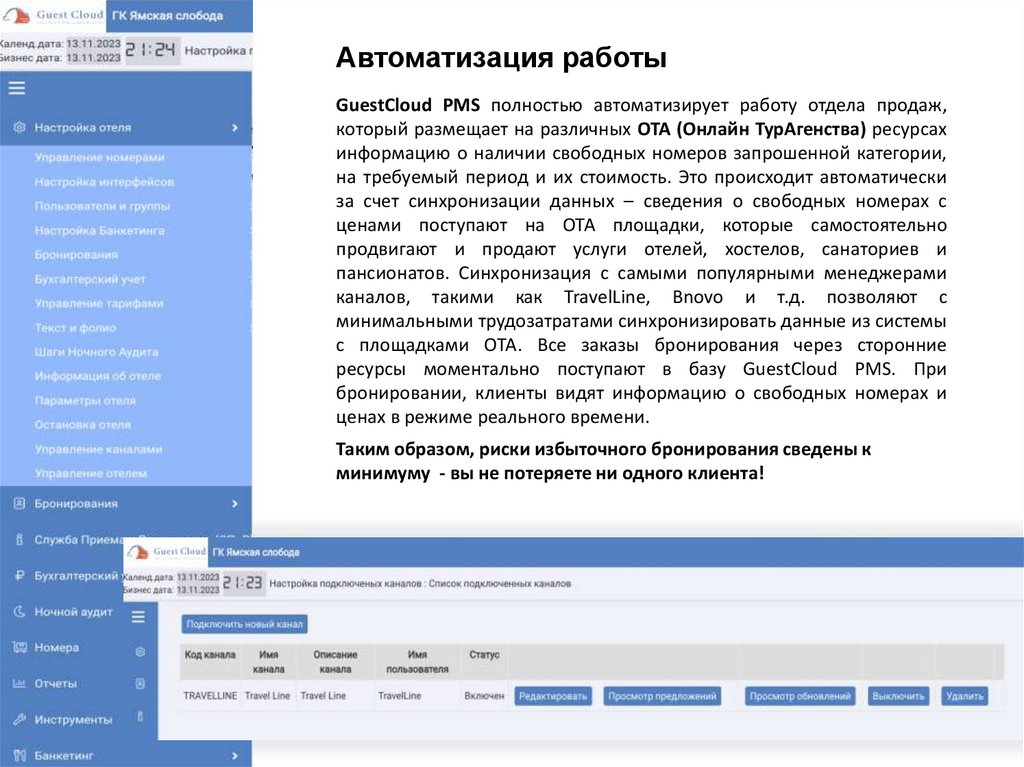Image resolution: width=1024 pixels, height=767 pixels.
Task: Click the Бронирования section icon
Action: 20,504
